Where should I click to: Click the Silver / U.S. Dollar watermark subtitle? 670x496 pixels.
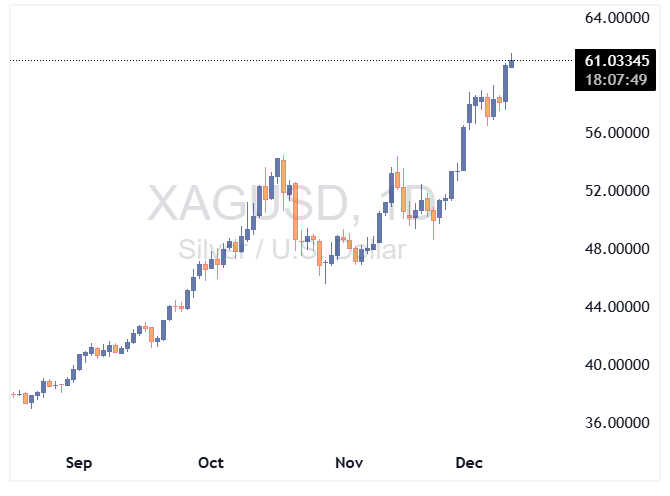tap(292, 250)
